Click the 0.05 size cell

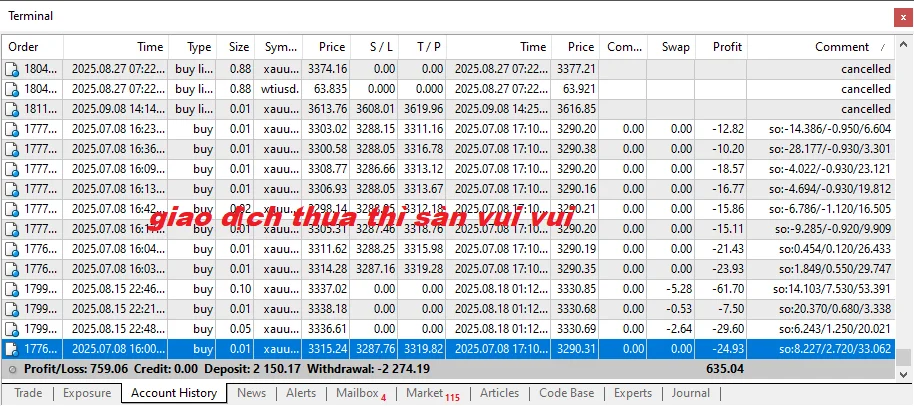coord(235,330)
